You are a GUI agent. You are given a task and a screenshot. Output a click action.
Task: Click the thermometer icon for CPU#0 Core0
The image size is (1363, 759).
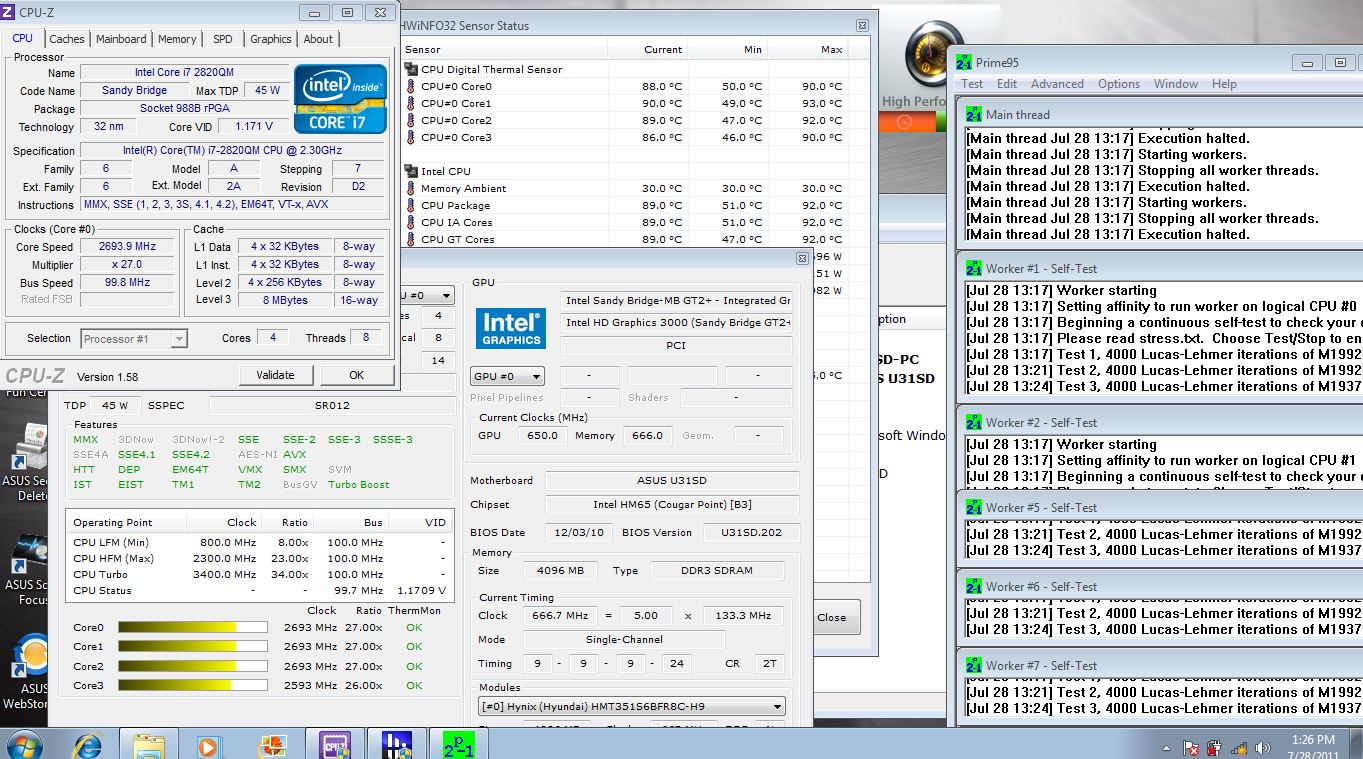coord(411,86)
